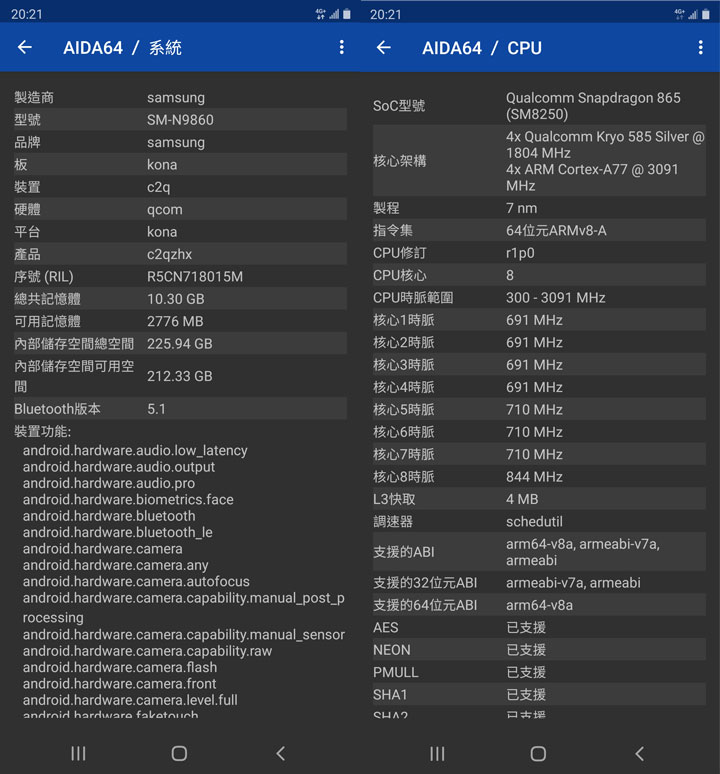Tap recent apps button under 系統 screen
This screenshot has width=720, height=774.
coord(78,753)
